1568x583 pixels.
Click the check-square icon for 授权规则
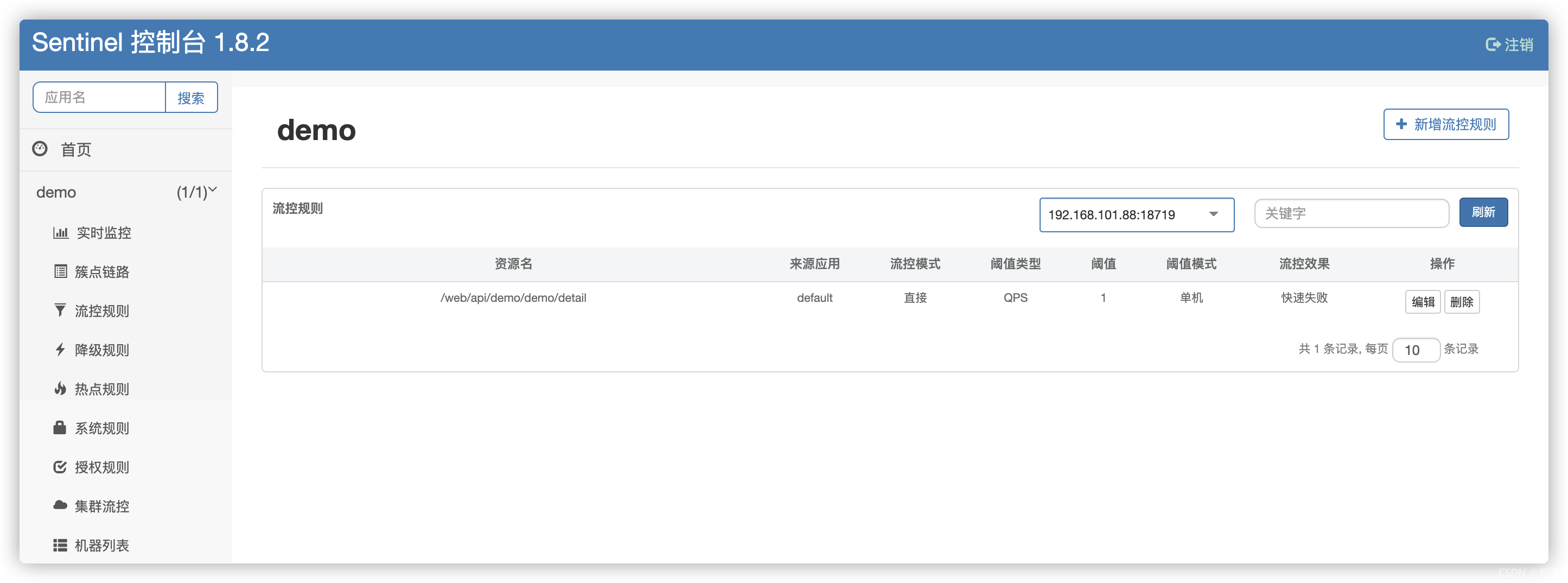pos(60,467)
